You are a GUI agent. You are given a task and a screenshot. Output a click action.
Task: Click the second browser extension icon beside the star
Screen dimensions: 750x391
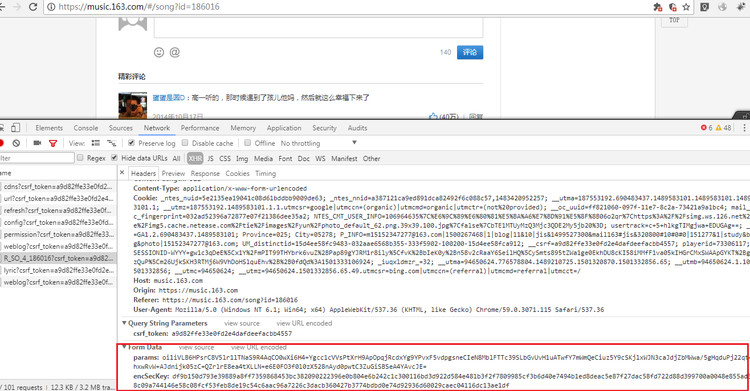(x=673, y=7)
